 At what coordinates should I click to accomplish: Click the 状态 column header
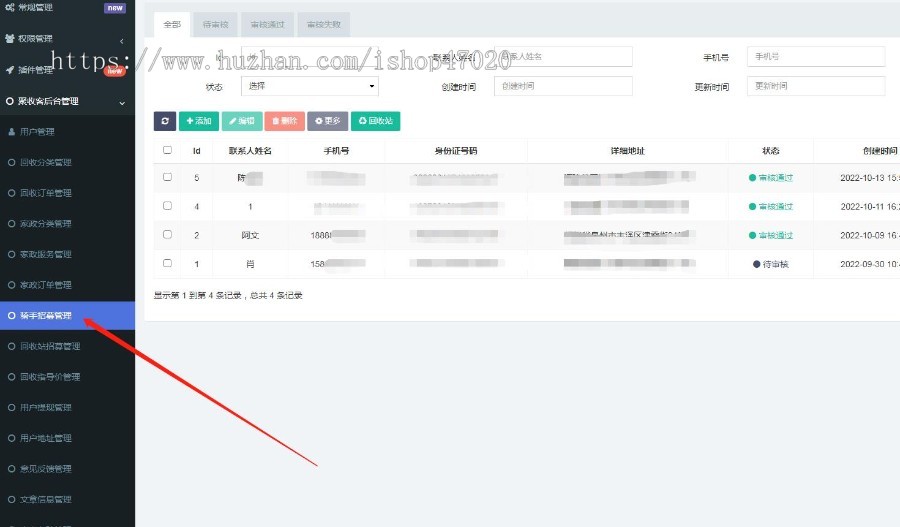(x=771, y=151)
